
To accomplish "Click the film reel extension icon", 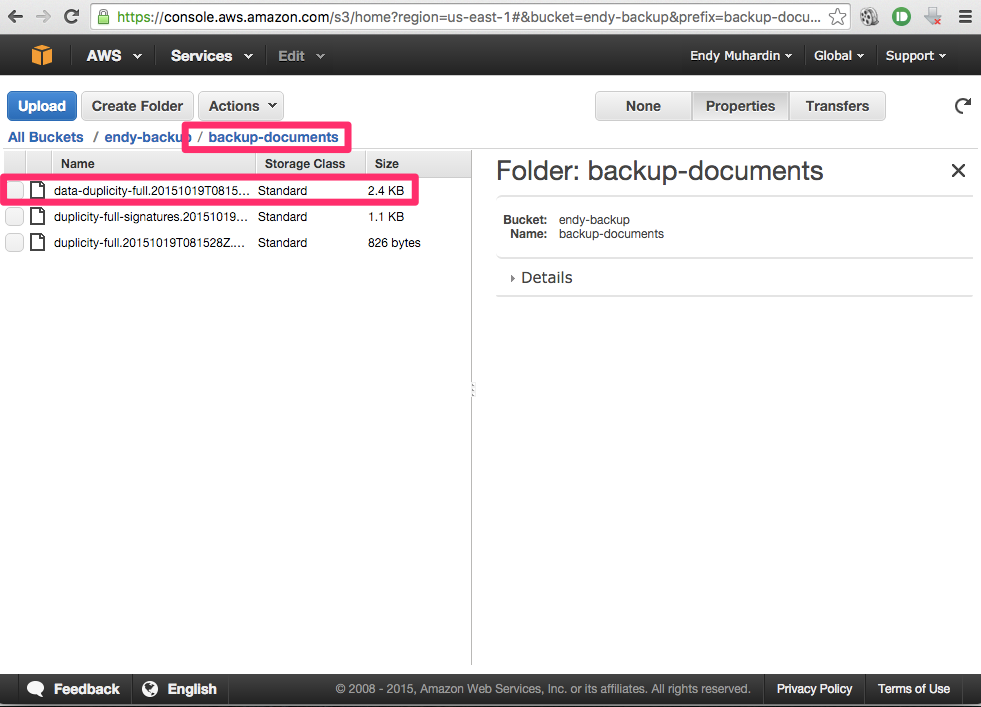I will click(869, 17).
